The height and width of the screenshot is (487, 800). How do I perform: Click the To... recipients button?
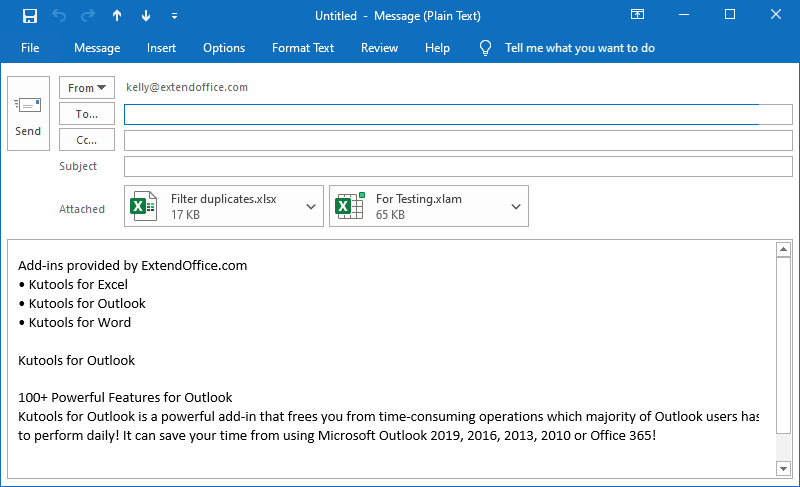87,114
